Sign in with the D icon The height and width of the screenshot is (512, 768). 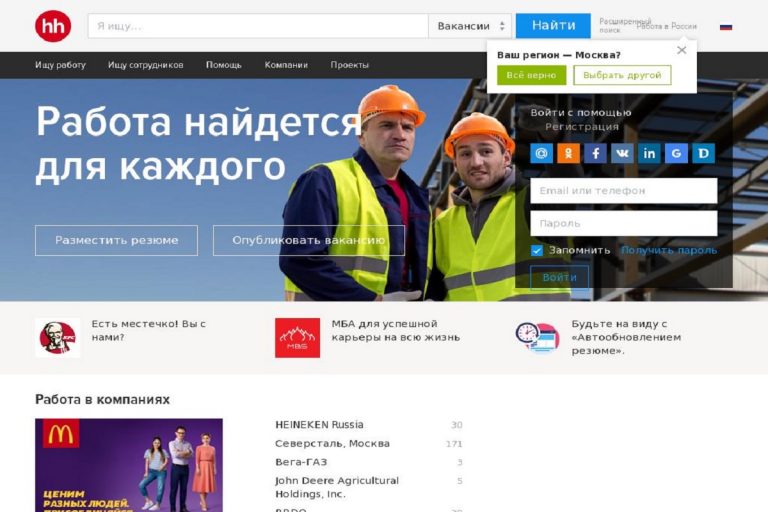(703, 153)
